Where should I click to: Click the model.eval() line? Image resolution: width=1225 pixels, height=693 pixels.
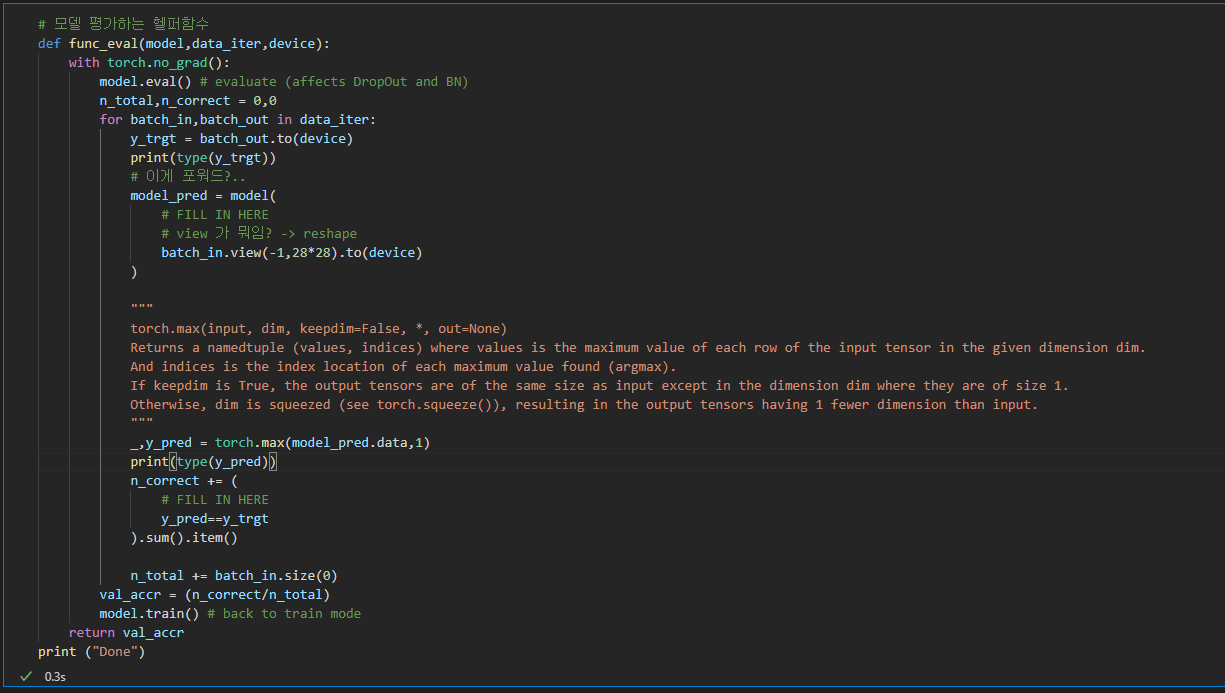[x=133, y=81]
